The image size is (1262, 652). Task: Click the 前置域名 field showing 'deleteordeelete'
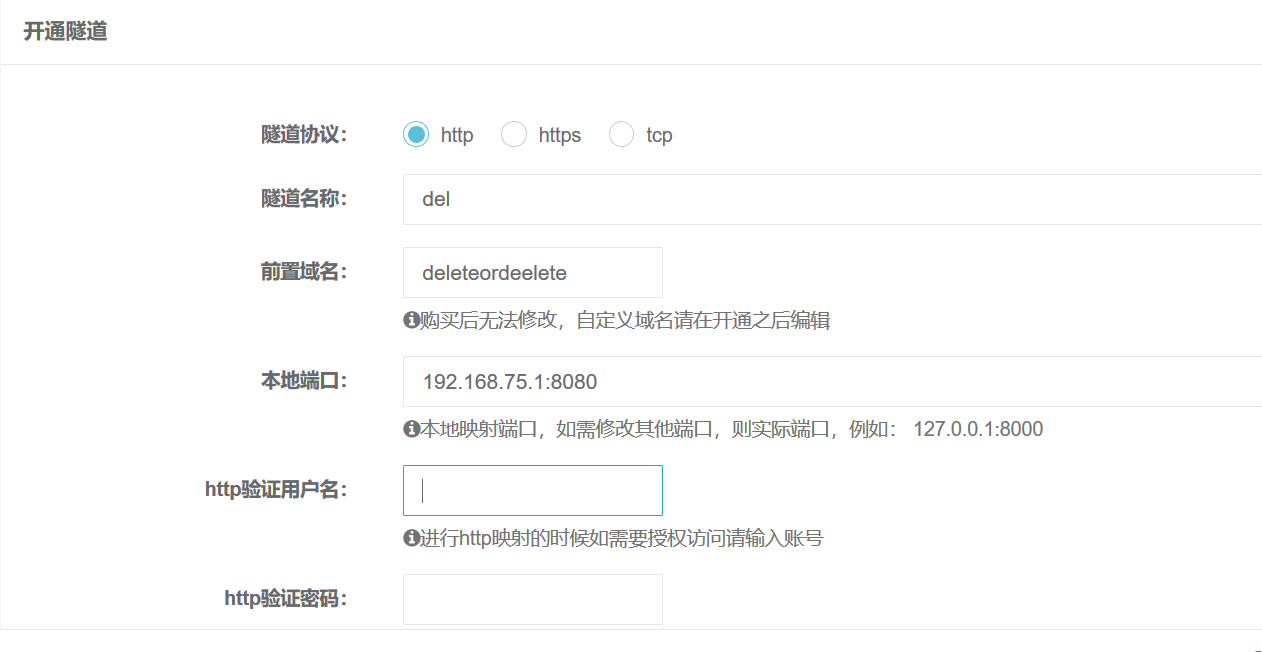point(532,272)
